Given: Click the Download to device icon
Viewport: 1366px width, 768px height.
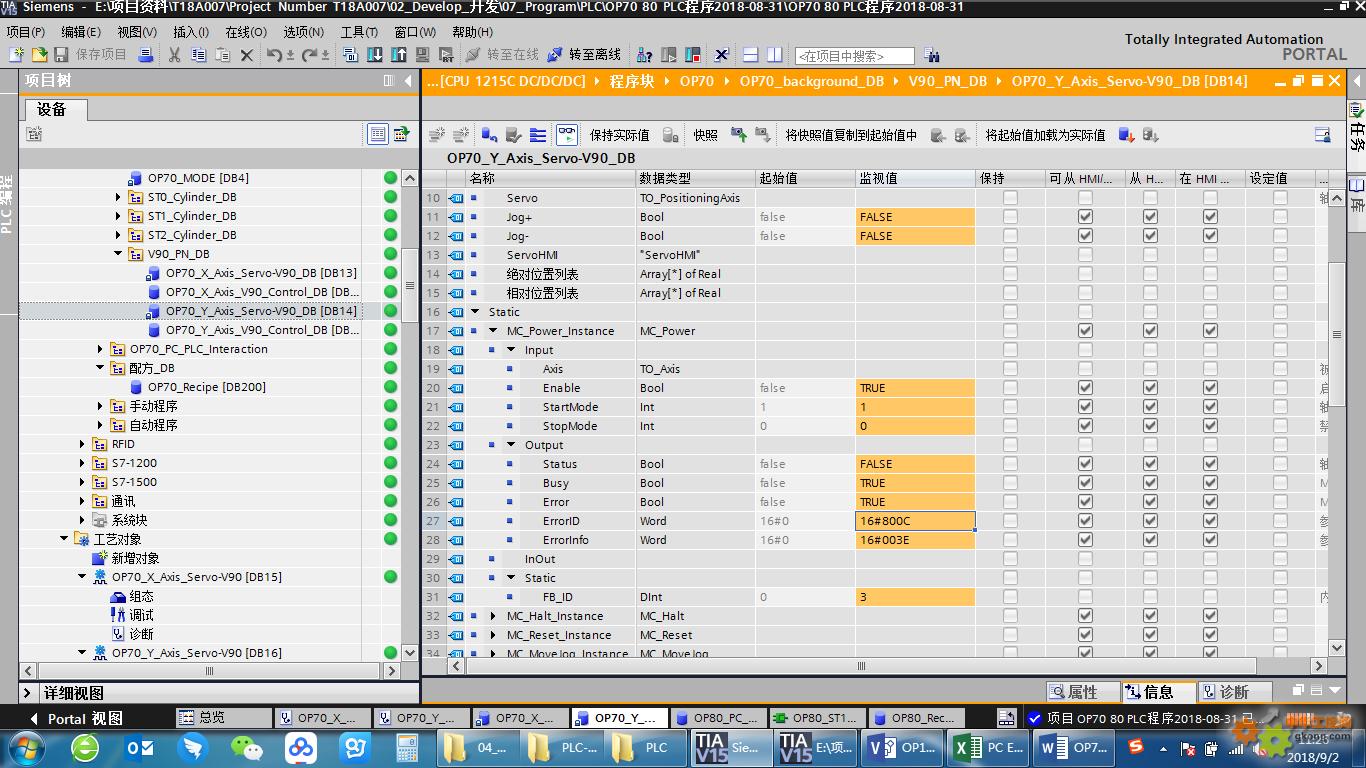Looking at the screenshot, I should point(373,55).
